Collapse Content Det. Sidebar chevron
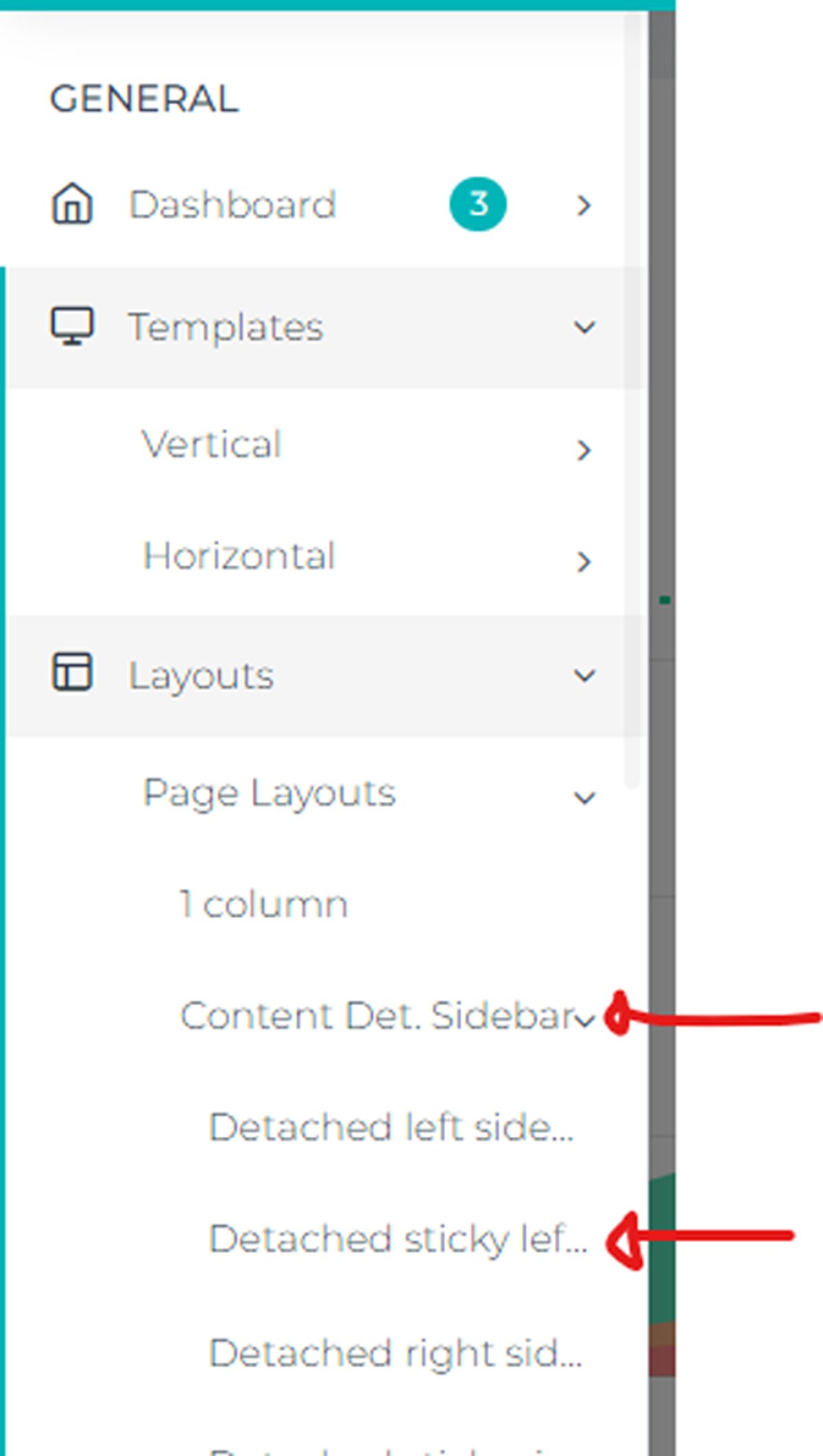Image resolution: width=823 pixels, height=1456 pixels. point(585,1021)
